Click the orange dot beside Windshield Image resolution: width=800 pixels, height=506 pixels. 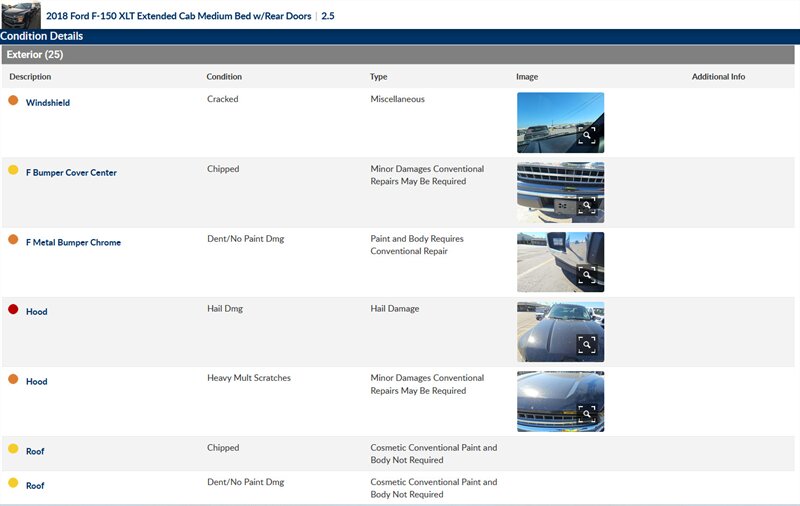[13, 100]
